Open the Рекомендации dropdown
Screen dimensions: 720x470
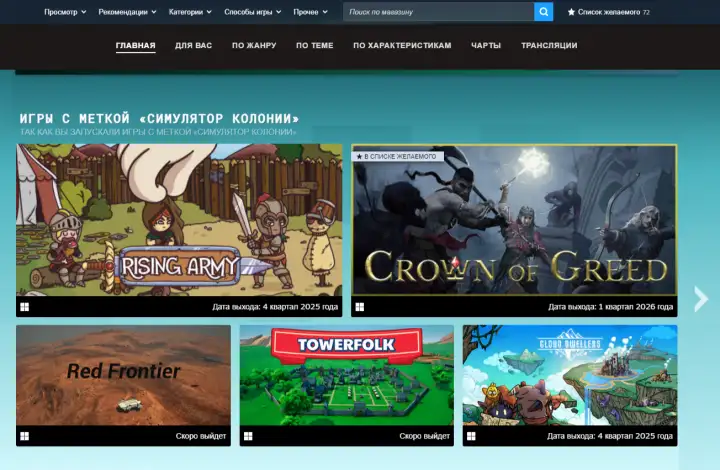click(127, 12)
